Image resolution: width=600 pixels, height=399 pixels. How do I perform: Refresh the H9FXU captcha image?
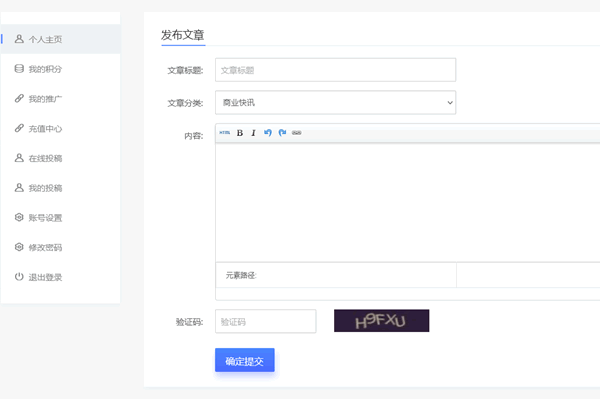[382, 321]
